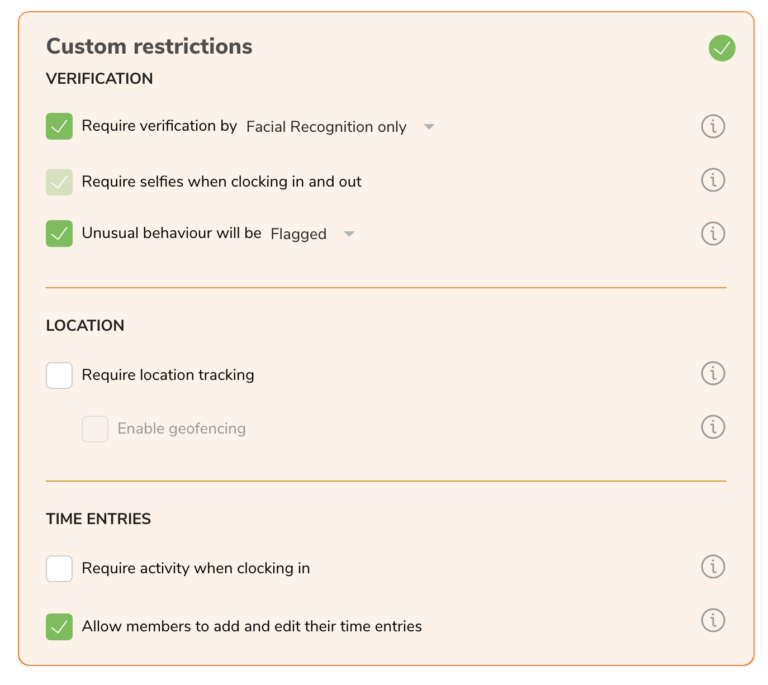
Task: Click info icon for Allow members time entries
Action: tap(713, 620)
